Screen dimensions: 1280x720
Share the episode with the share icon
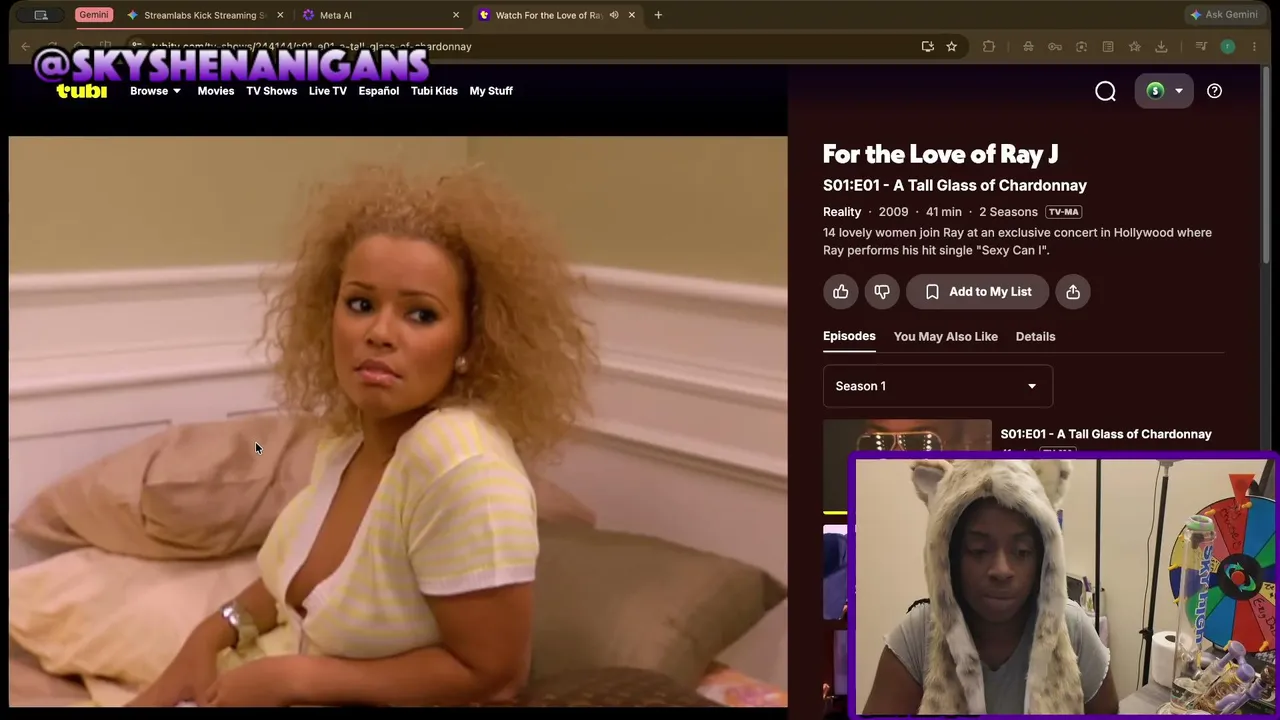(1072, 292)
